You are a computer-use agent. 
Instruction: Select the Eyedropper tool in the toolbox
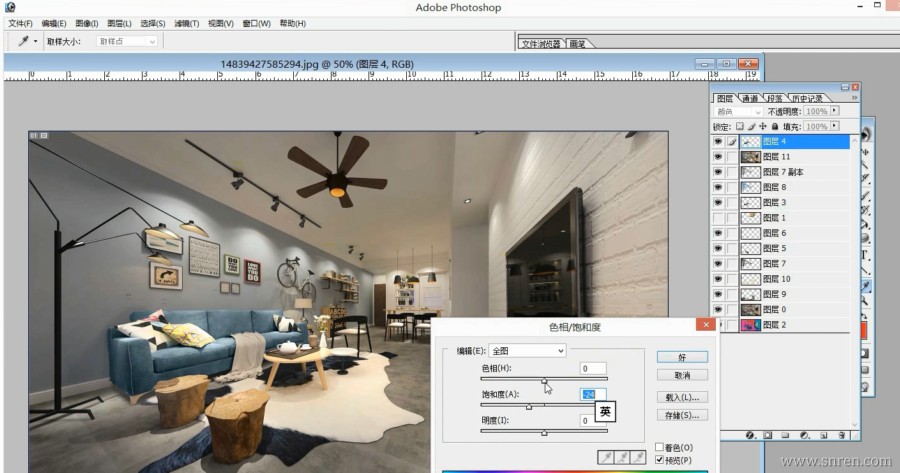click(866, 285)
